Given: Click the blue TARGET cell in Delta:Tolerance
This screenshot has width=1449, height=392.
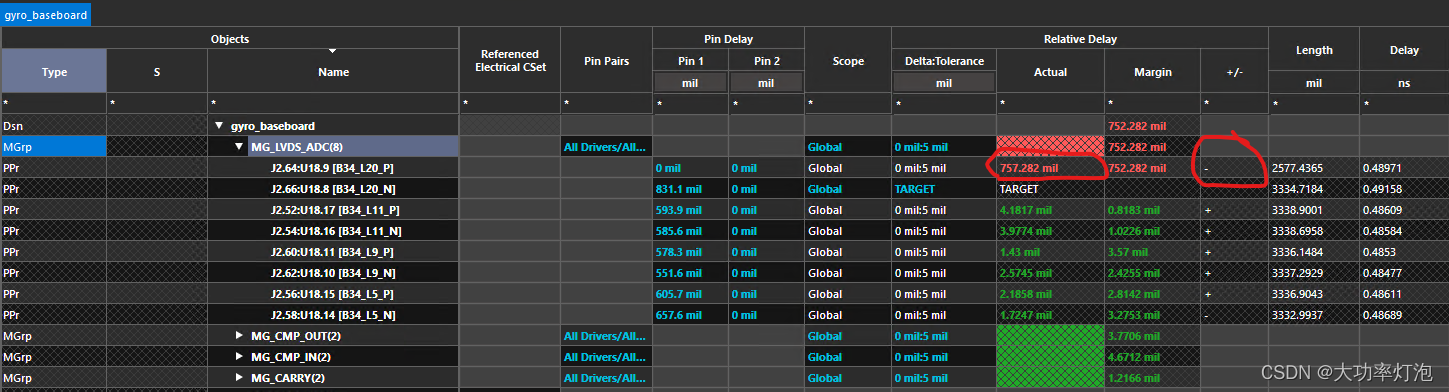Looking at the screenshot, I should pos(944,189).
